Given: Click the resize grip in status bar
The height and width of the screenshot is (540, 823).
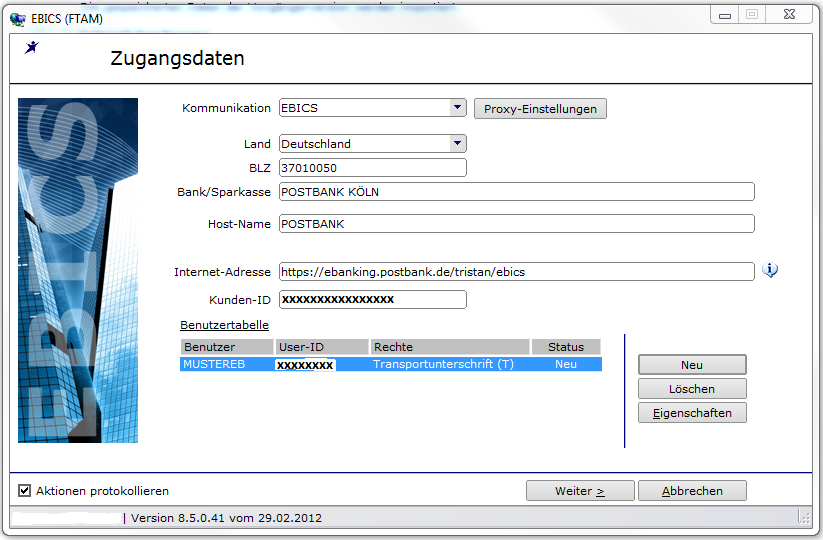Looking at the screenshot, I should click(x=804, y=517).
